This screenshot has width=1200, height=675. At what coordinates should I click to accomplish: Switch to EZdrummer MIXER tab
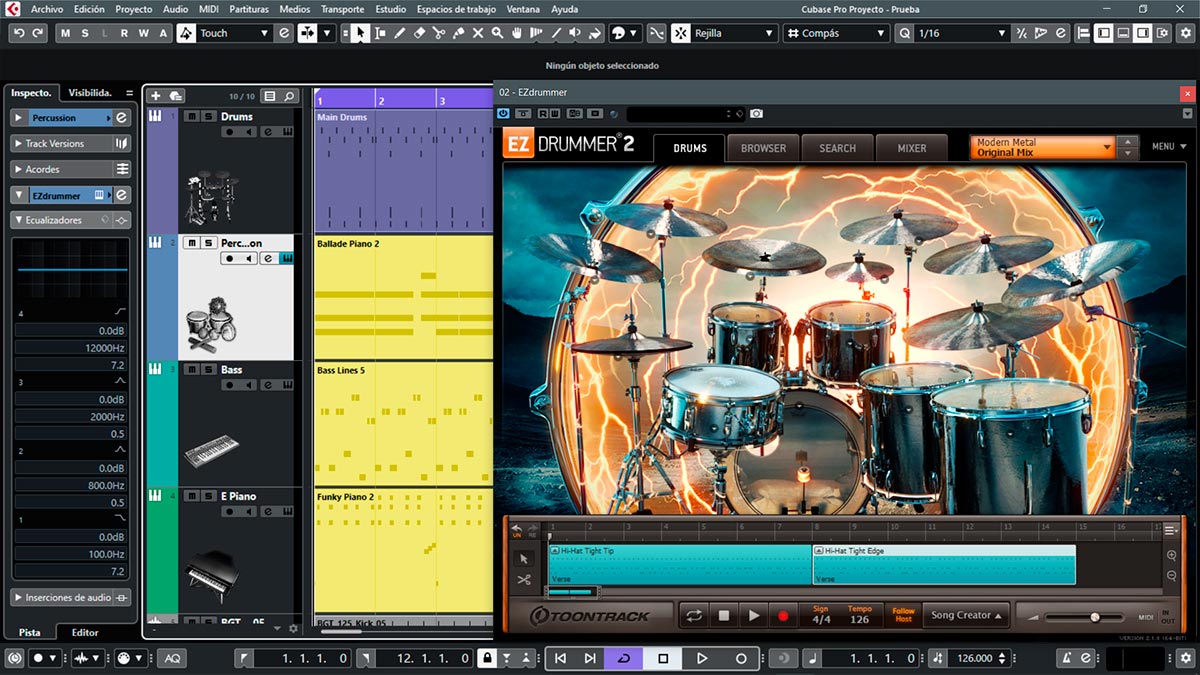[x=911, y=148]
